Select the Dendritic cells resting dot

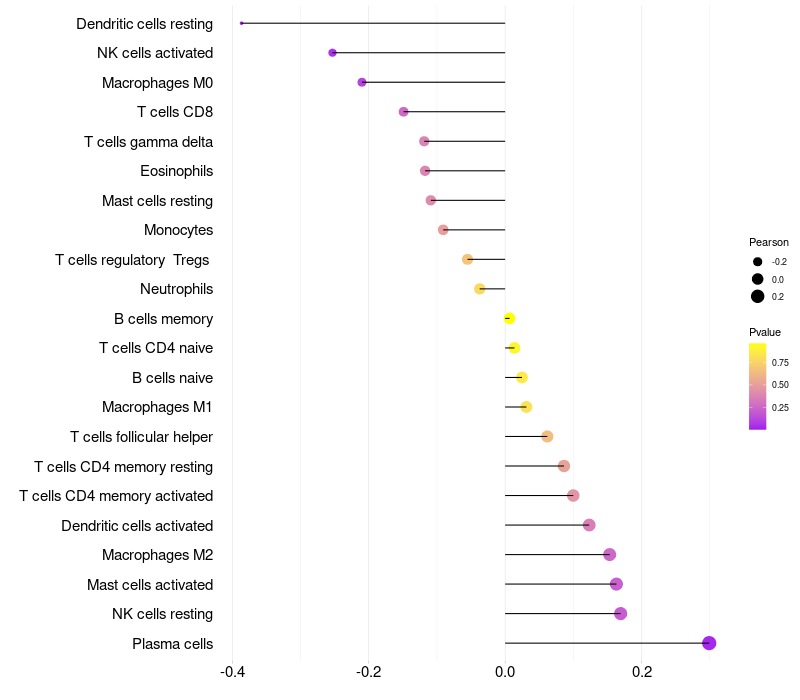click(x=241, y=23)
